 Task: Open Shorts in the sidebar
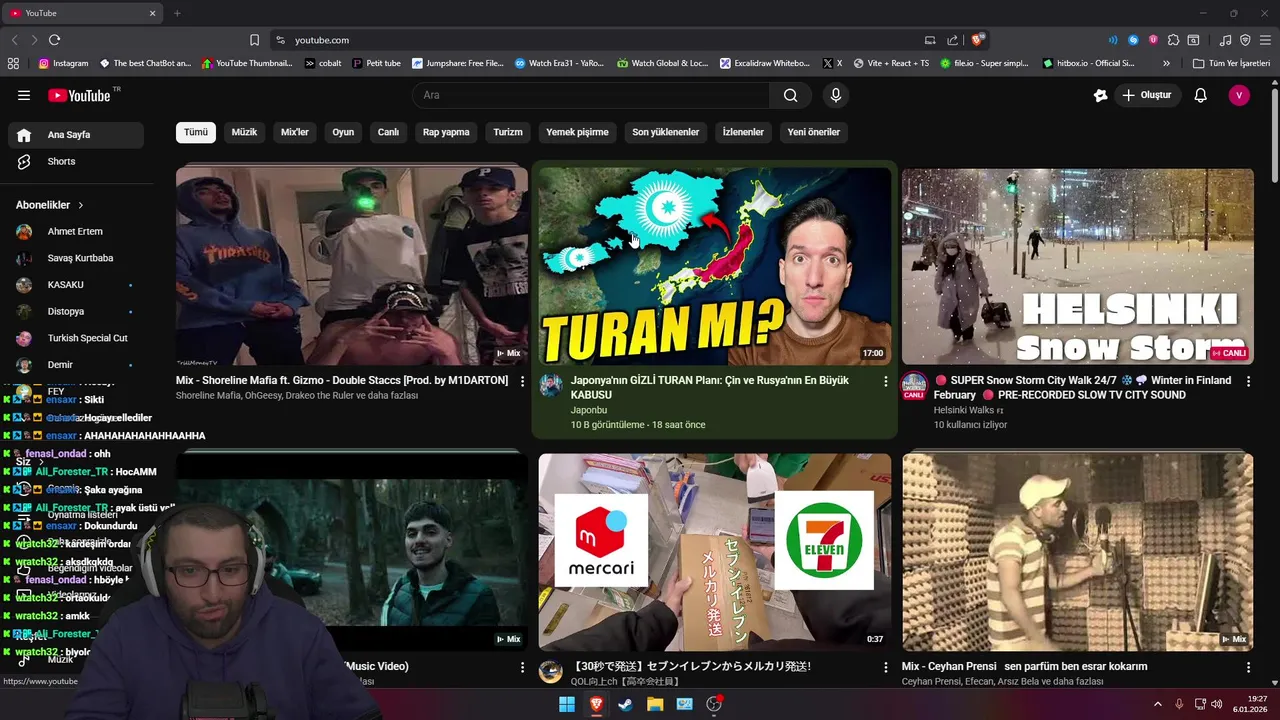tap(76, 161)
